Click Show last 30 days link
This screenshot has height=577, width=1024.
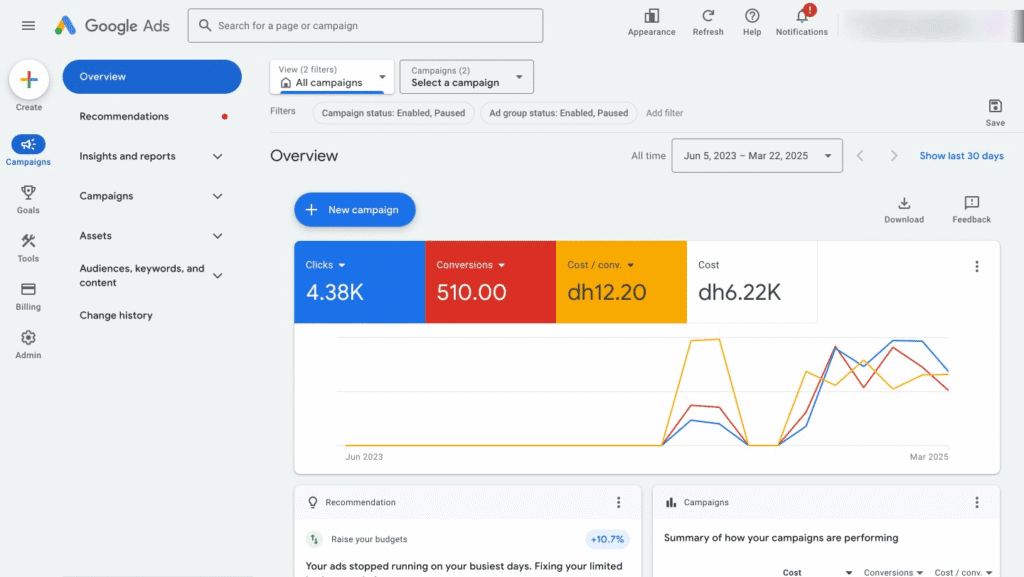click(961, 156)
